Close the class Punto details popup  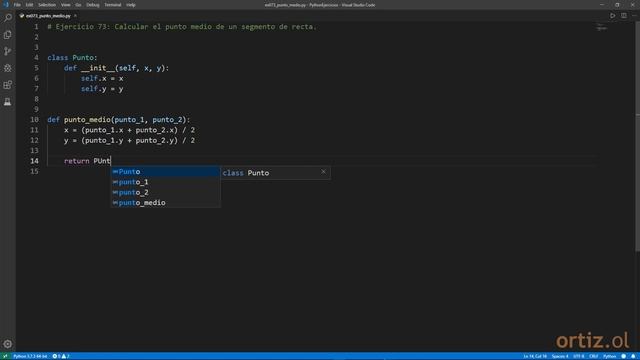pyautogui.click(x=323, y=172)
